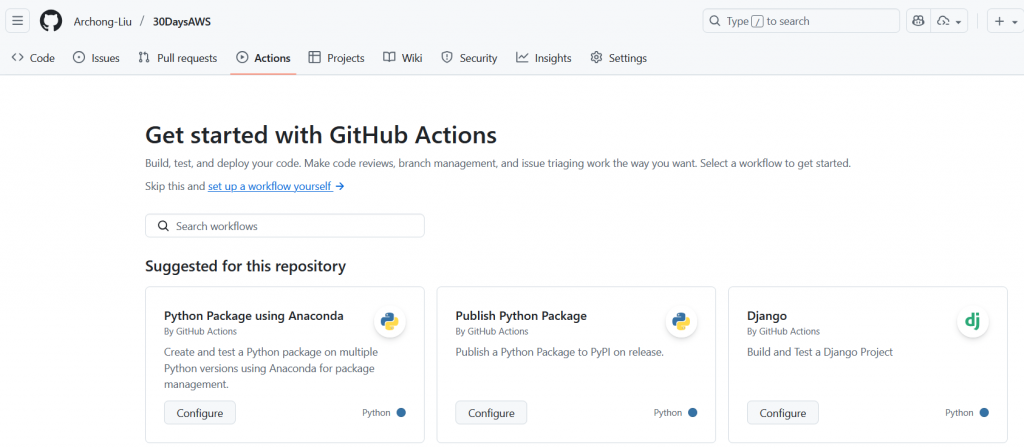The width and height of the screenshot is (1024, 448).
Task: Open the Copilot chat icon
Action: click(x=918, y=21)
